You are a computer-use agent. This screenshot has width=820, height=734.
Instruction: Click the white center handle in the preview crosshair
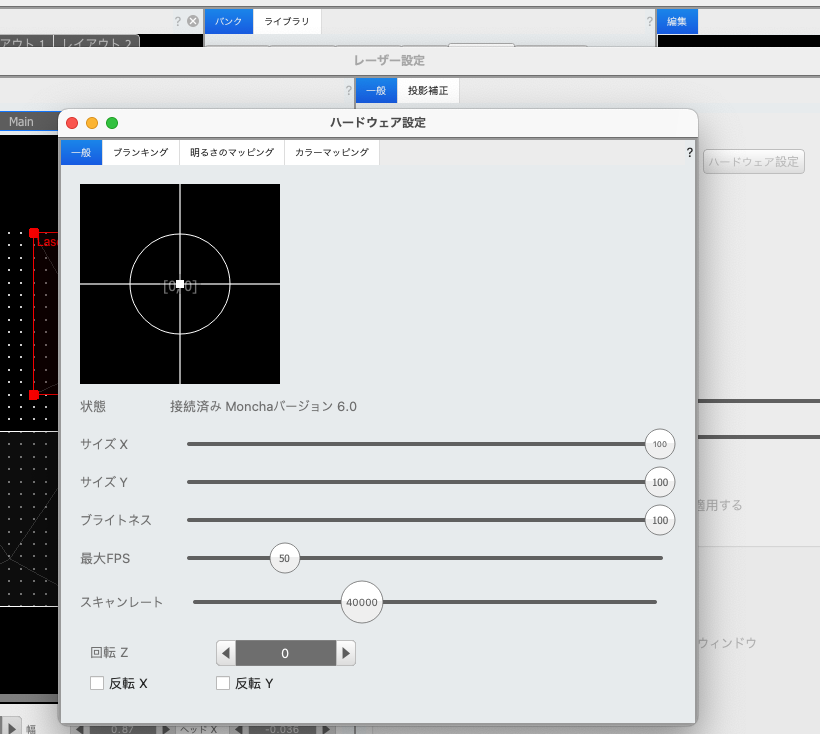point(180,284)
